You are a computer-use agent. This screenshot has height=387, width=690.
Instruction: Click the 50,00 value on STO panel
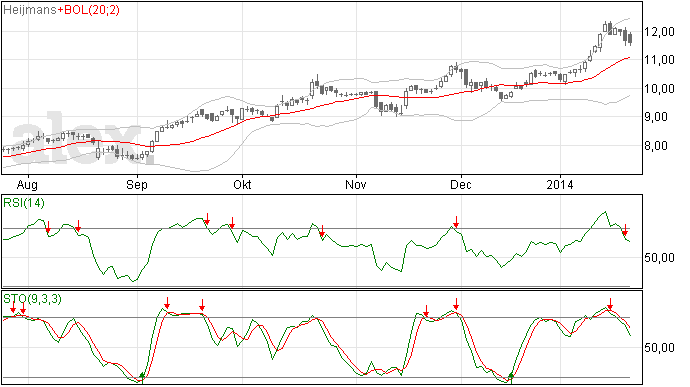click(660, 348)
